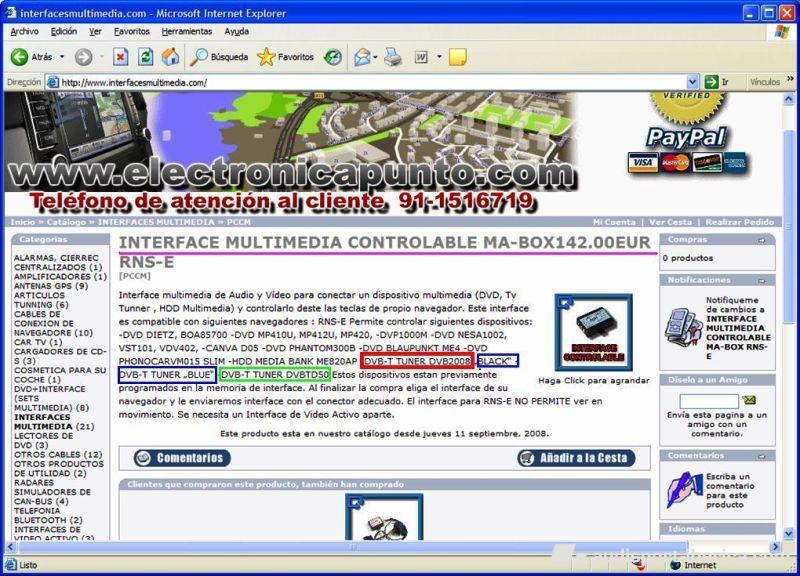Viewport: 800px width, 576px height.
Task: Click the friend email input field
Action: click(709, 401)
